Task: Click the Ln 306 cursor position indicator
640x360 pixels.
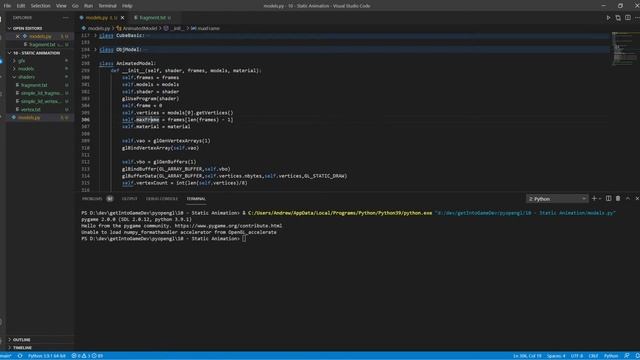Action: click(527, 356)
